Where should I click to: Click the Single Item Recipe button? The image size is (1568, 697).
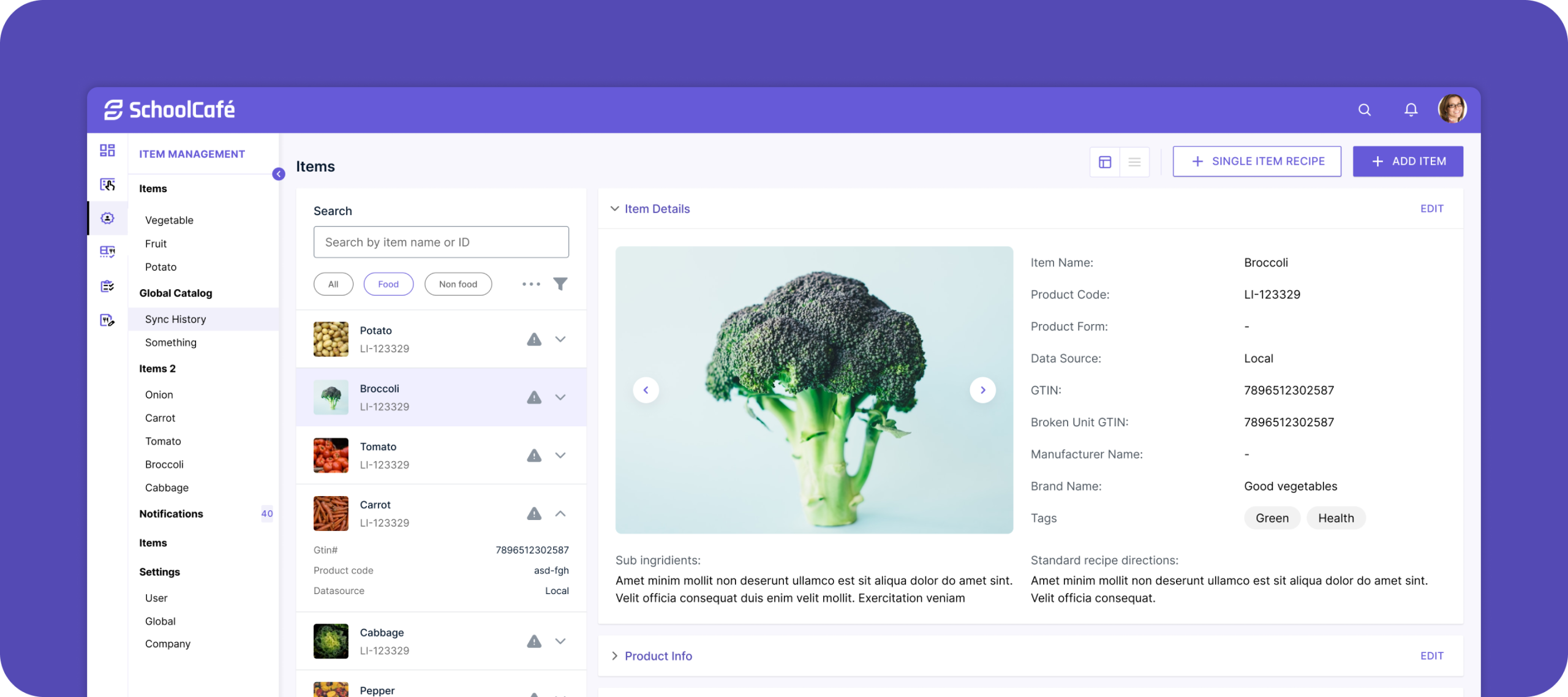pyautogui.click(x=1257, y=161)
